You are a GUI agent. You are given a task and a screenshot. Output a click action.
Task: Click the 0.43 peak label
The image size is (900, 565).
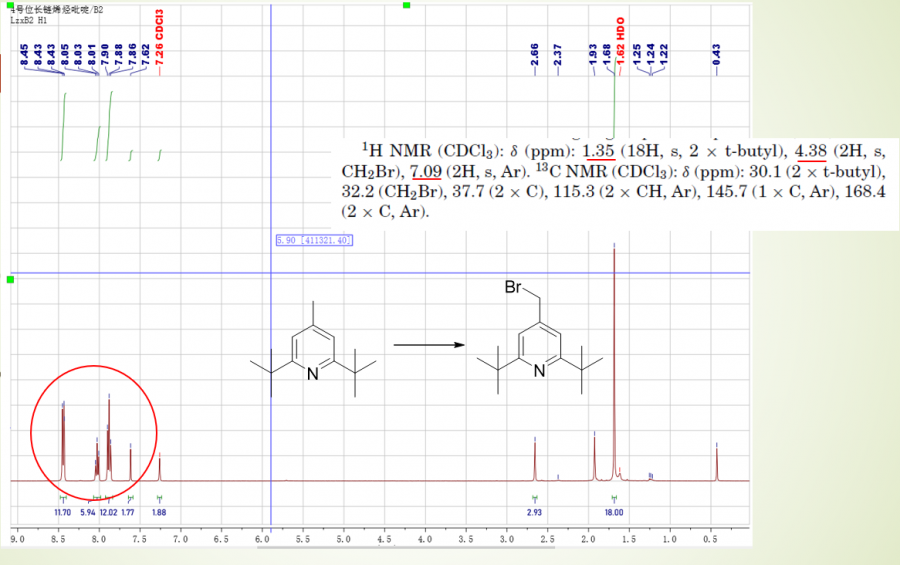click(x=716, y=54)
